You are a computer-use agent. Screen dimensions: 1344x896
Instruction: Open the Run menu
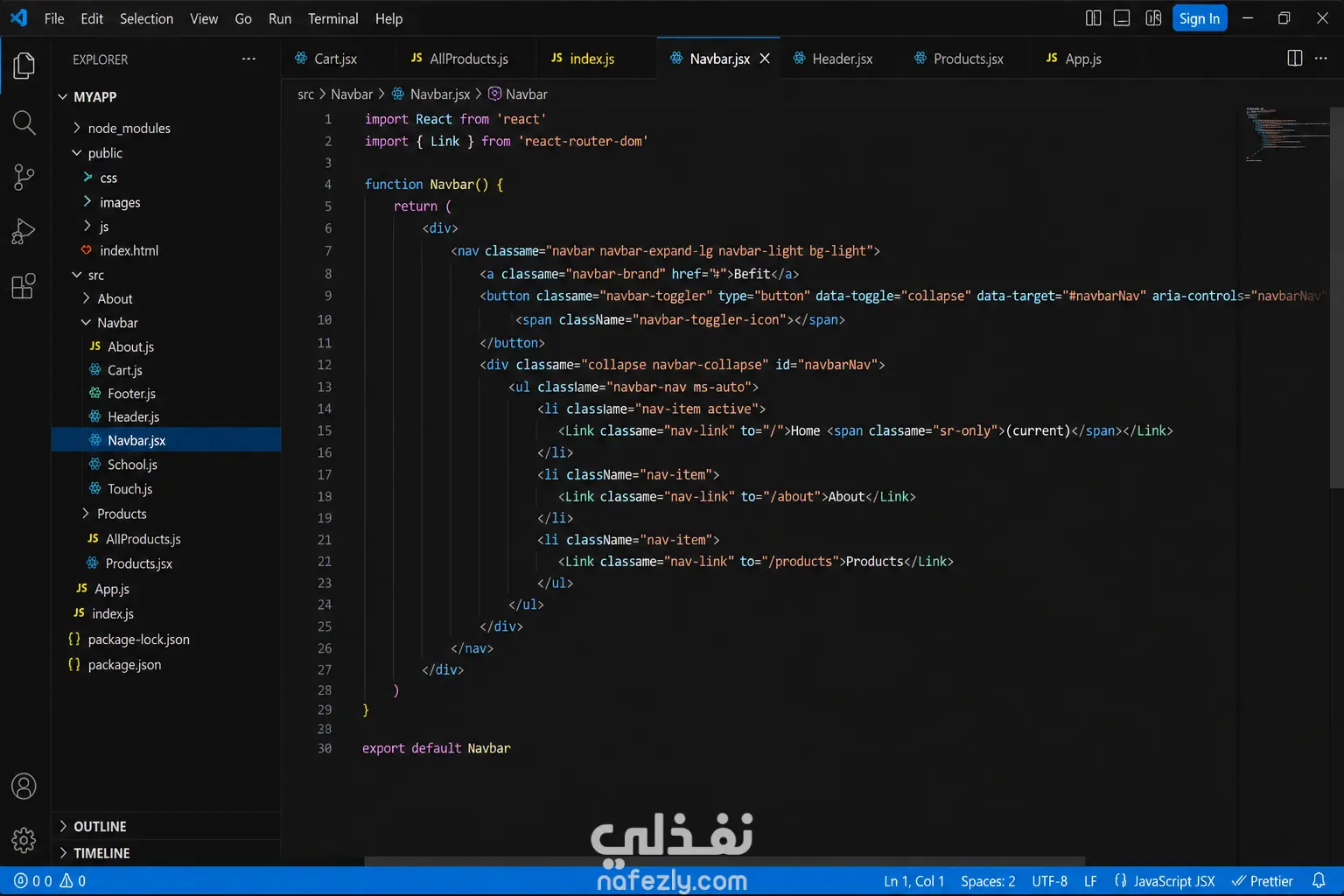tap(280, 18)
